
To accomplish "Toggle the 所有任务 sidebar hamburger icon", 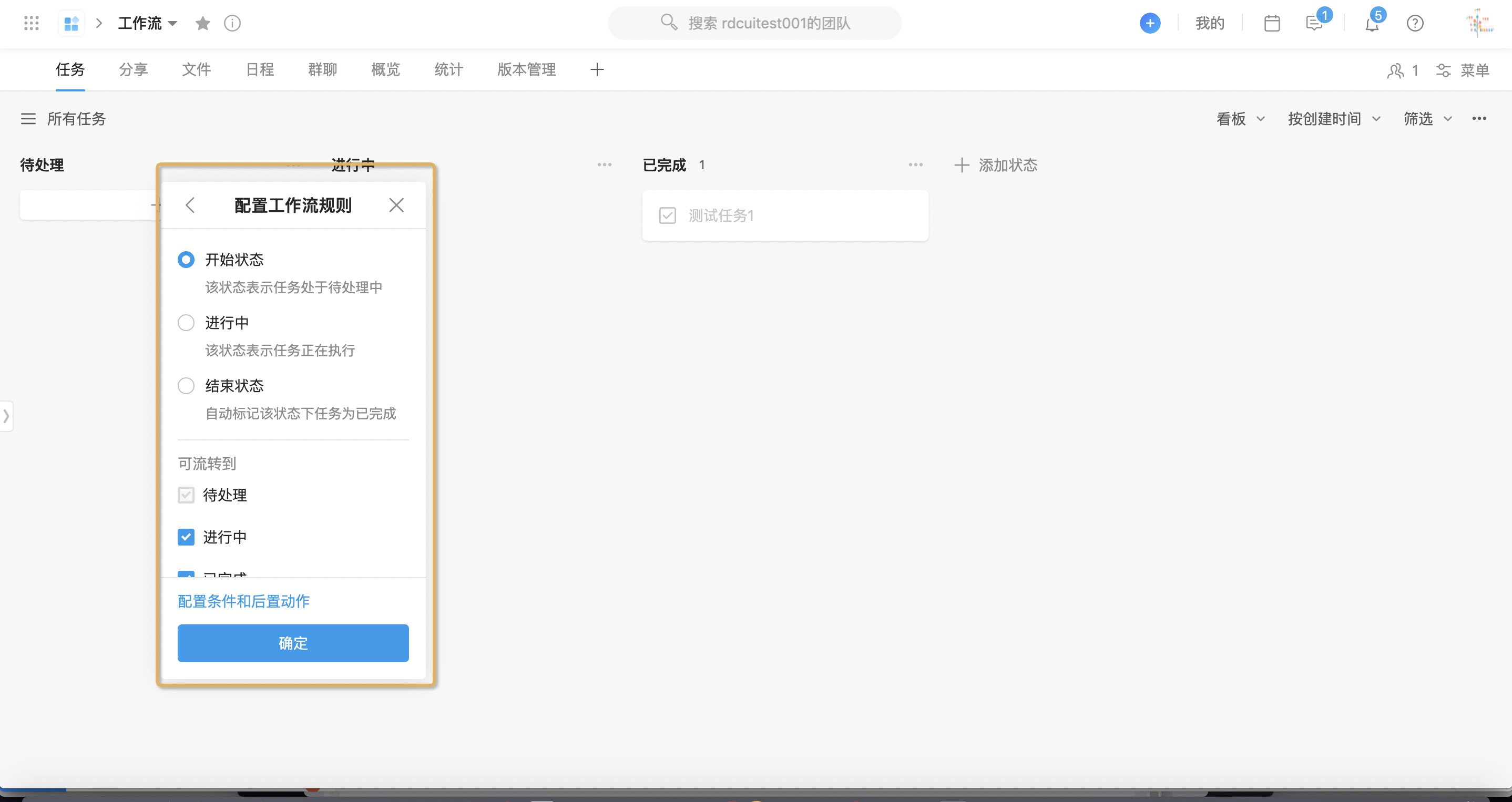I will point(28,118).
